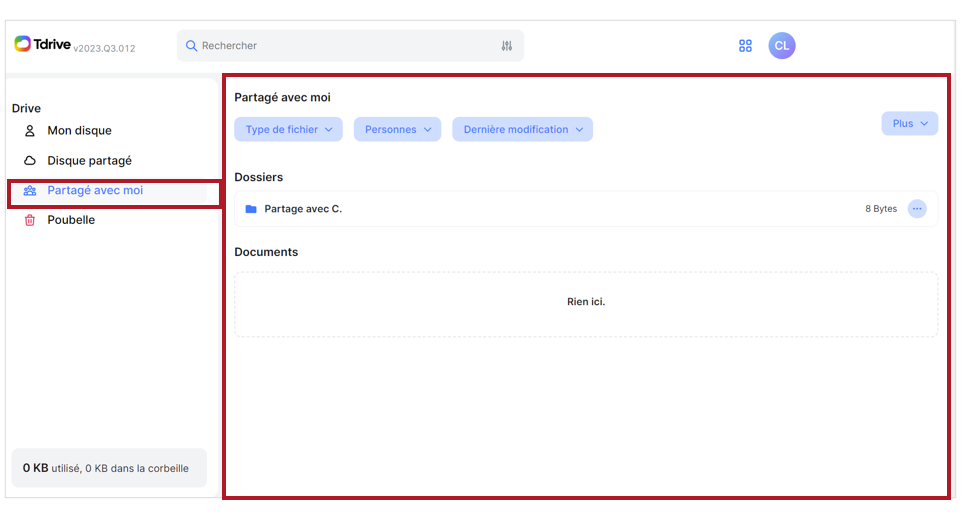Image resolution: width=967 pixels, height=532 pixels.
Task: Click the Rien ici. empty placeholder text
Action: [586, 301]
